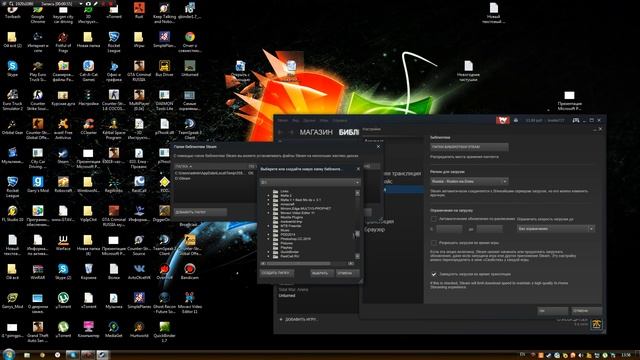Image resolution: width=640 pixels, height=360 pixels.
Task: Click СОЗДАТЬ ПАПКУ in folder chooser
Action: (x=276, y=273)
